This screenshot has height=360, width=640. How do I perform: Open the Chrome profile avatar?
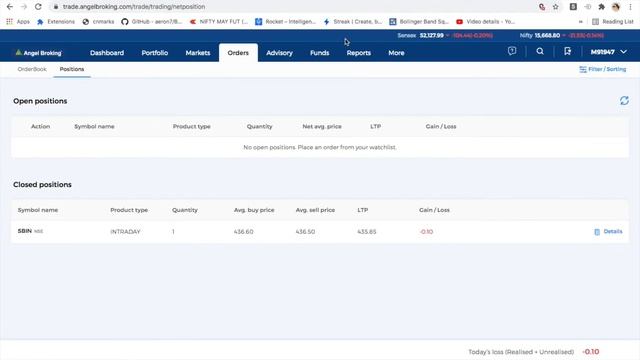click(x=616, y=7)
